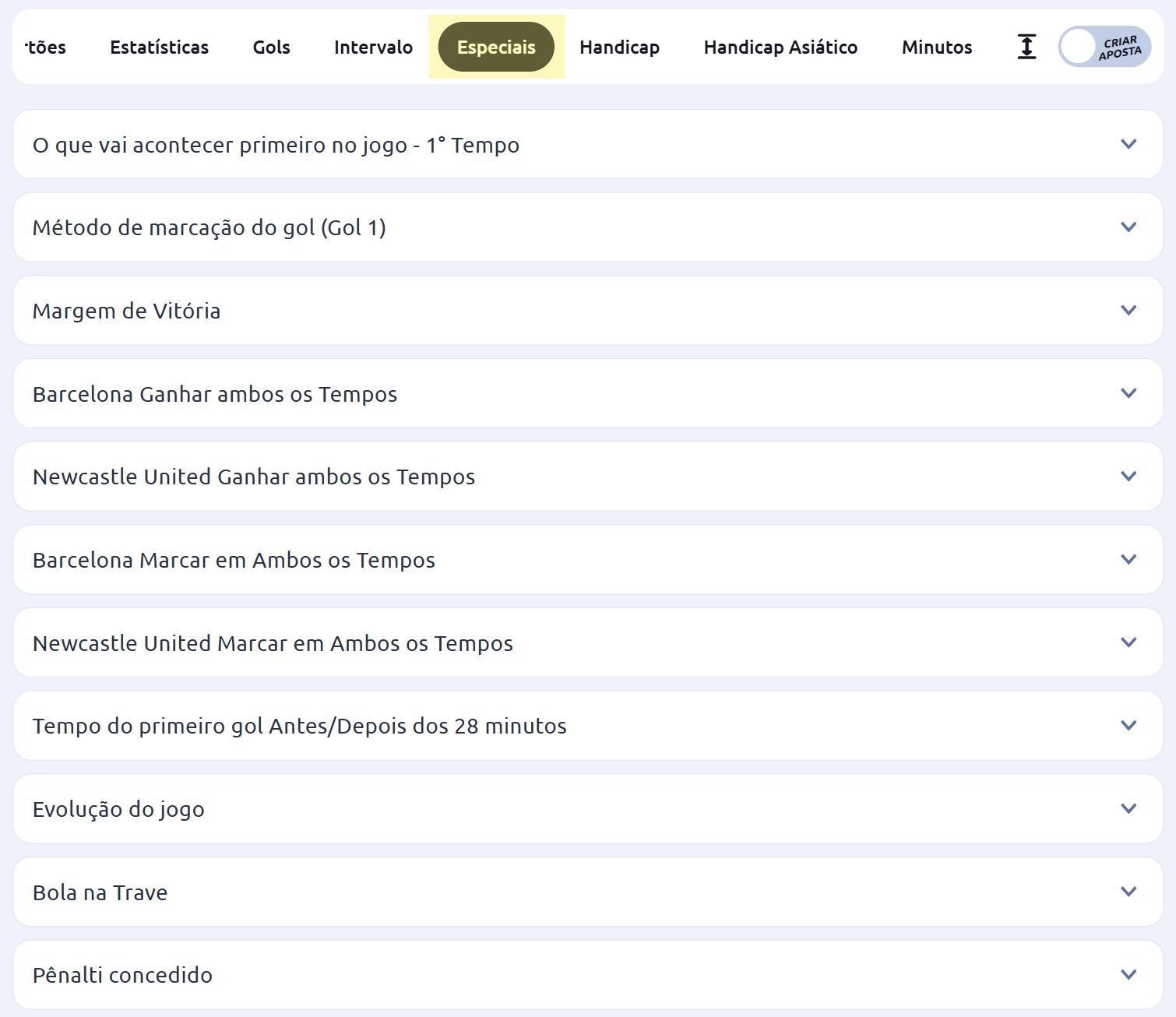The image size is (1176, 1017).
Task: Click 'Barcelona Ganhar ambos os Tempos' title
Action: pos(215,394)
